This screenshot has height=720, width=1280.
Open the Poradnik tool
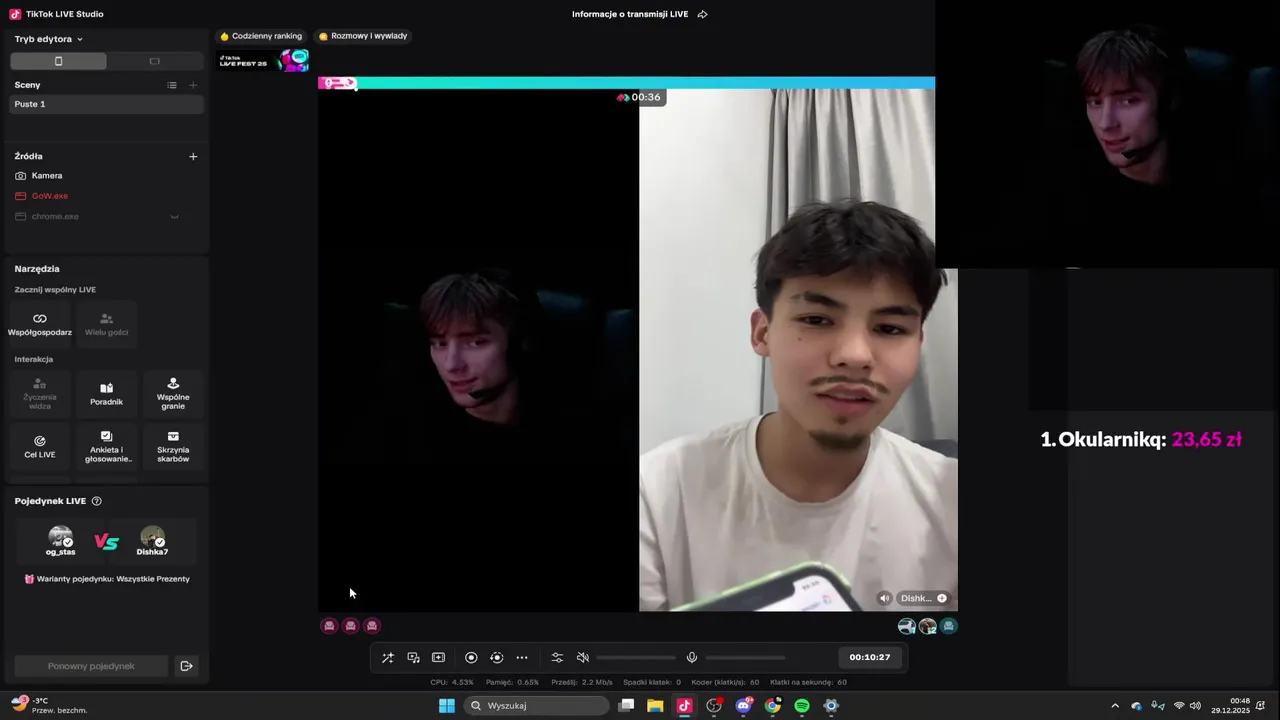tap(106, 394)
